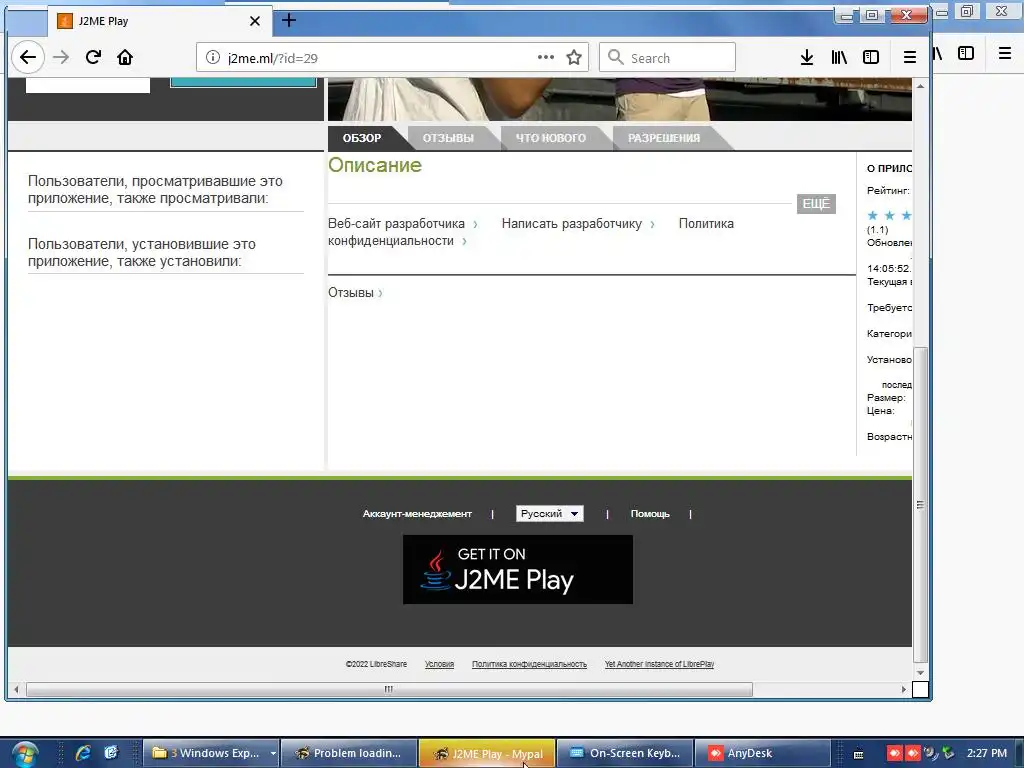Switch to J2ME Play - Mypal taskbar button
Image resolution: width=1024 pixels, height=768 pixels.
tap(487, 753)
